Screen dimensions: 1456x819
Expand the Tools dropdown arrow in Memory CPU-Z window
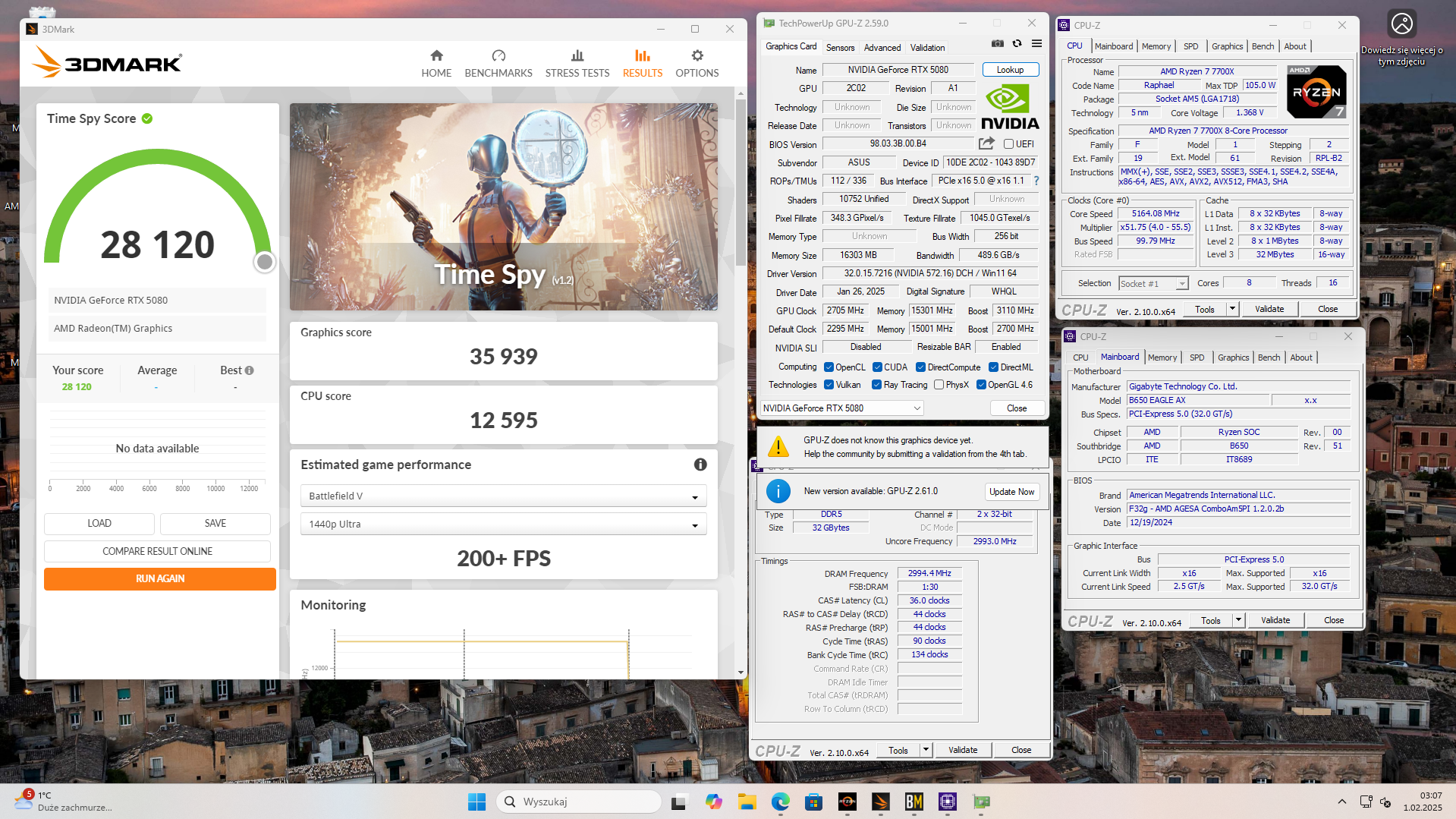(926, 750)
